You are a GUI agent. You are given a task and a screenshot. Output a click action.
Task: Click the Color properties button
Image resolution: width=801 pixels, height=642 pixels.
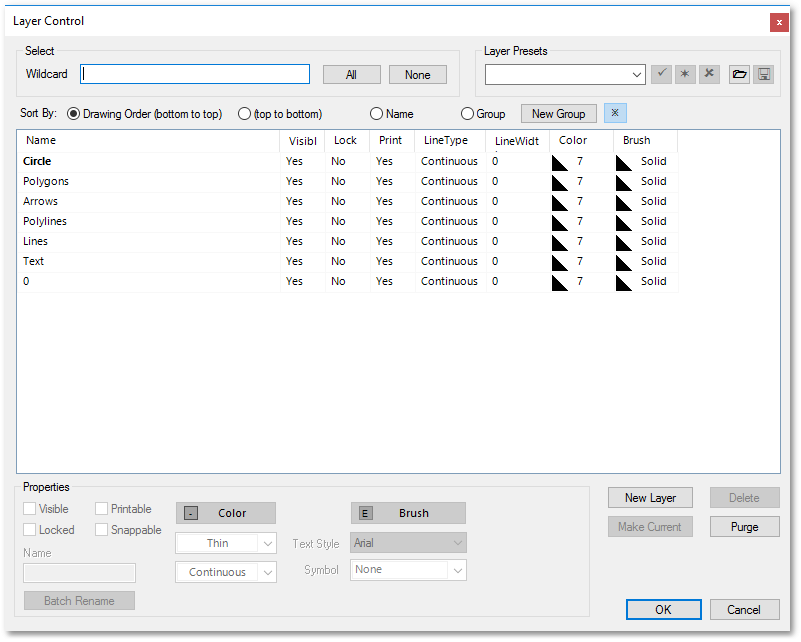(226, 513)
